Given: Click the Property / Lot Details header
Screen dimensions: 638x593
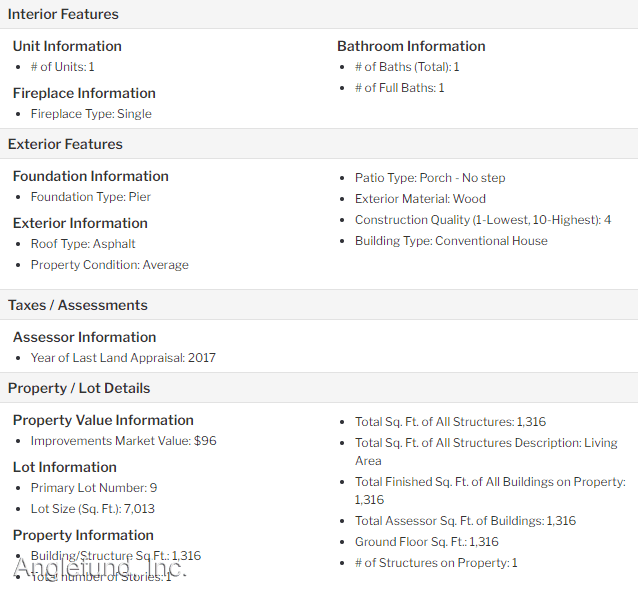Looking at the screenshot, I should tap(319, 388).
